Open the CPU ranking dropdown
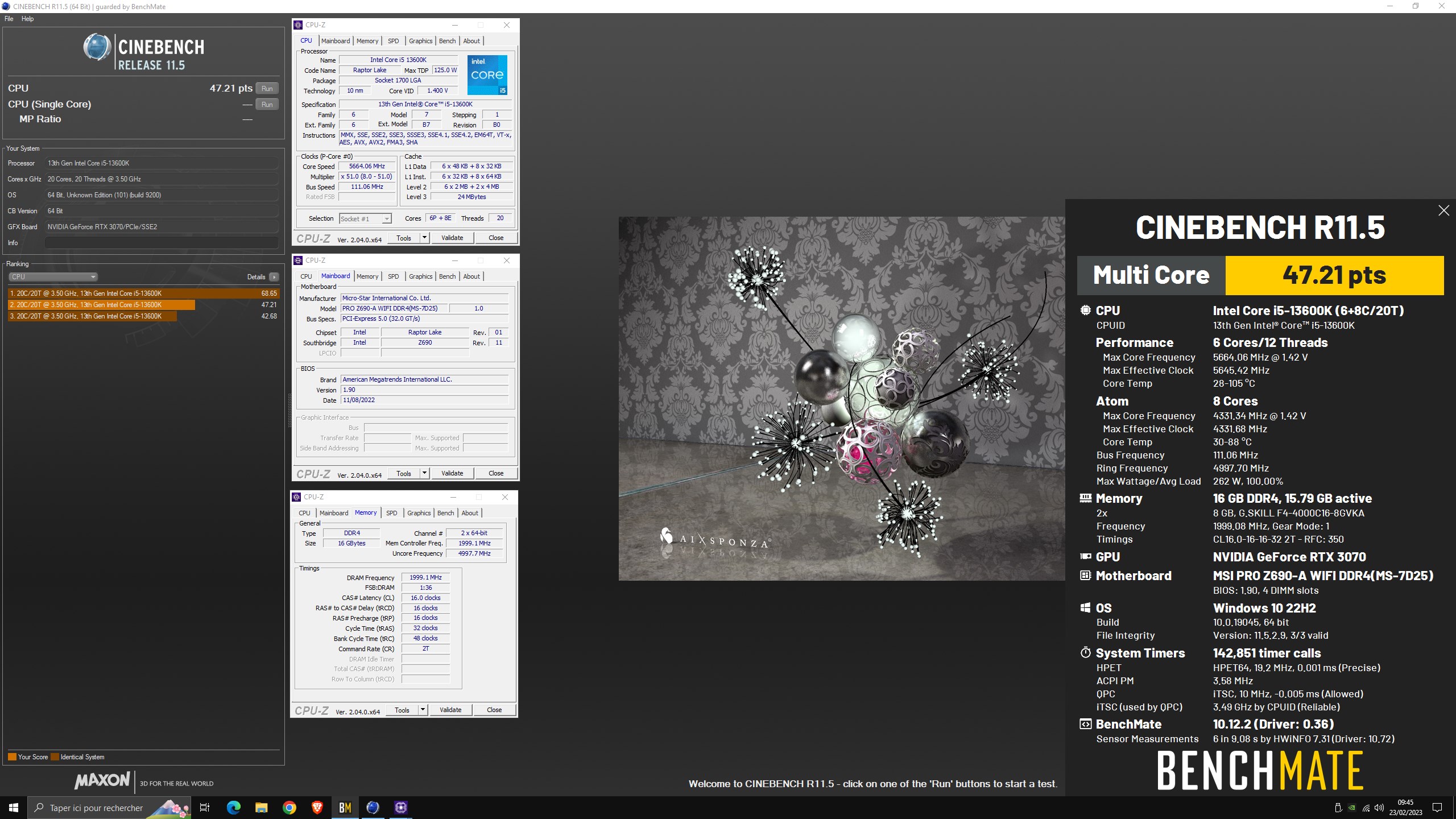Viewport: 1456px width, 819px height. tap(53, 277)
